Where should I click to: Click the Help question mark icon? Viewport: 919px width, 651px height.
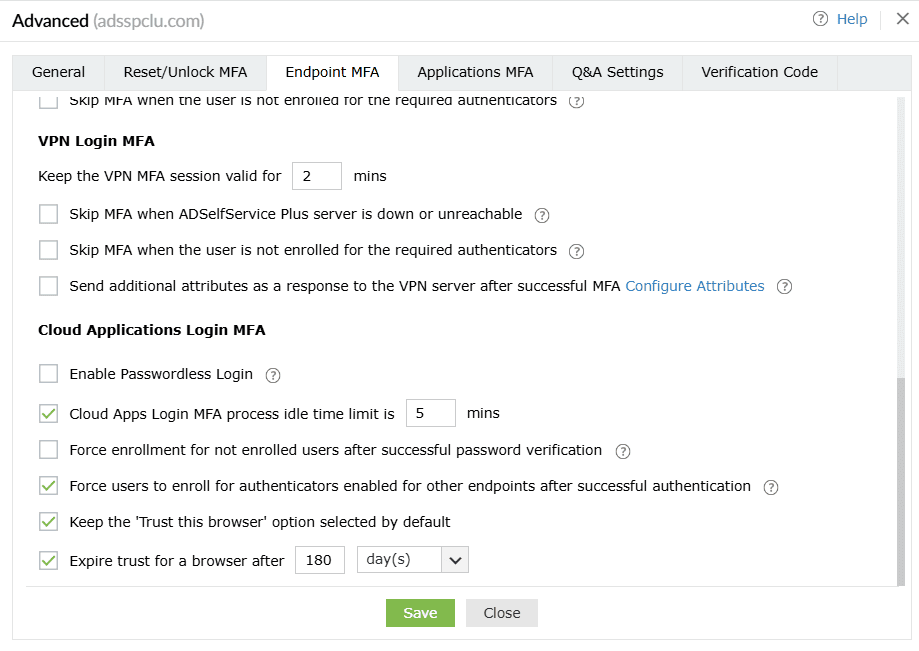tap(821, 19)
